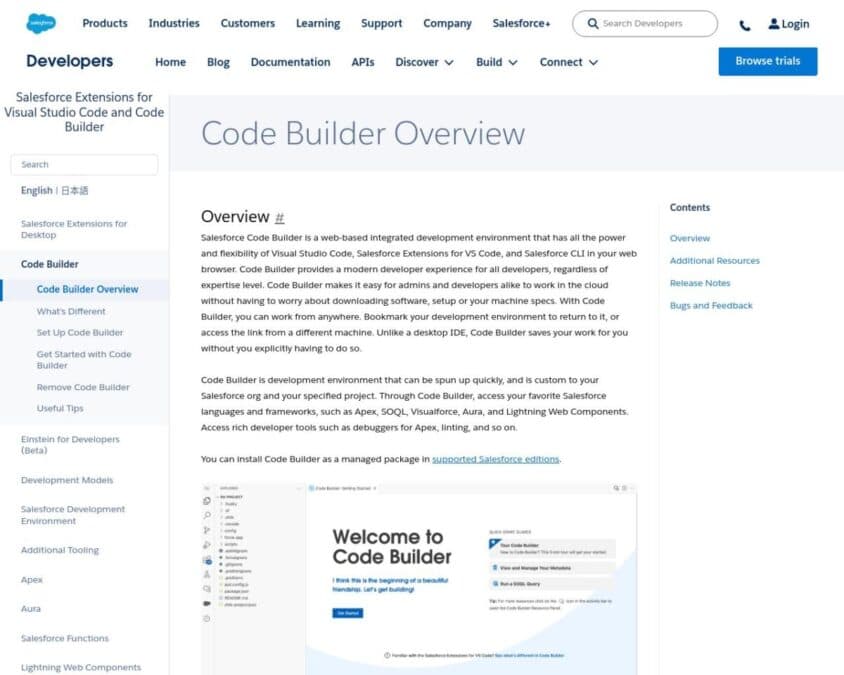Jump to Release Notes in Contents

[700, 283]
